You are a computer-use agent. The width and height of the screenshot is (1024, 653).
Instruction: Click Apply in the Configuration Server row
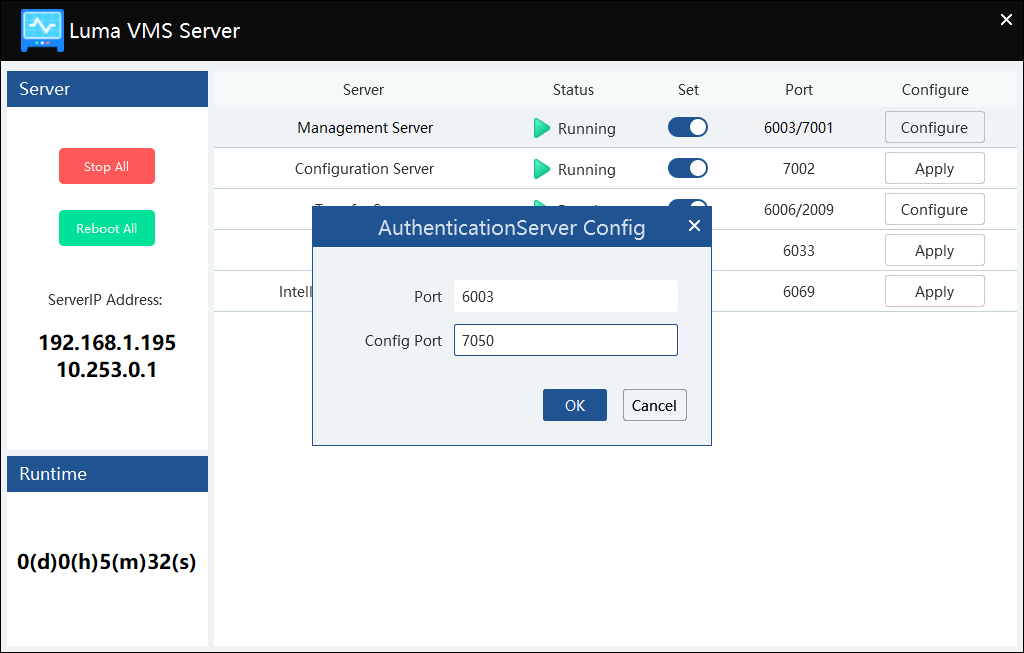[x=935, y=168]
